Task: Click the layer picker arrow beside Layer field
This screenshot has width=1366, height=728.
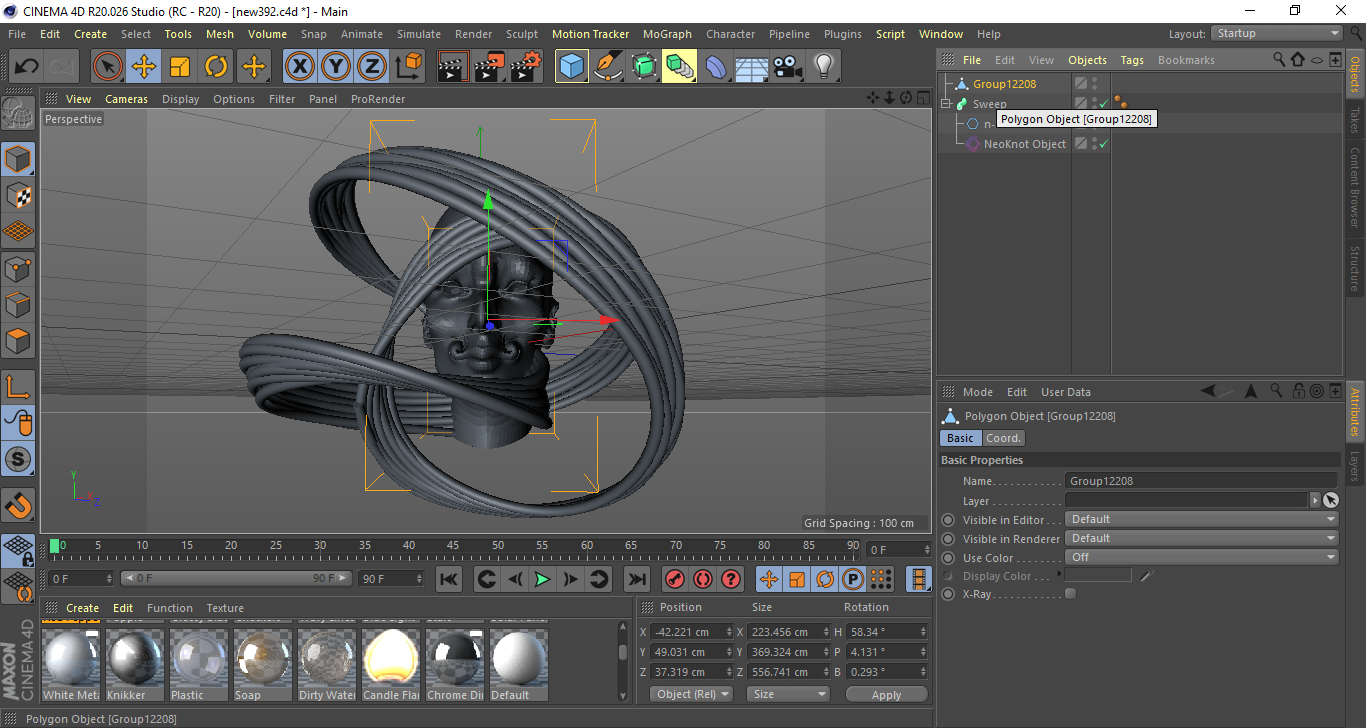Action: click(1314, 500)
